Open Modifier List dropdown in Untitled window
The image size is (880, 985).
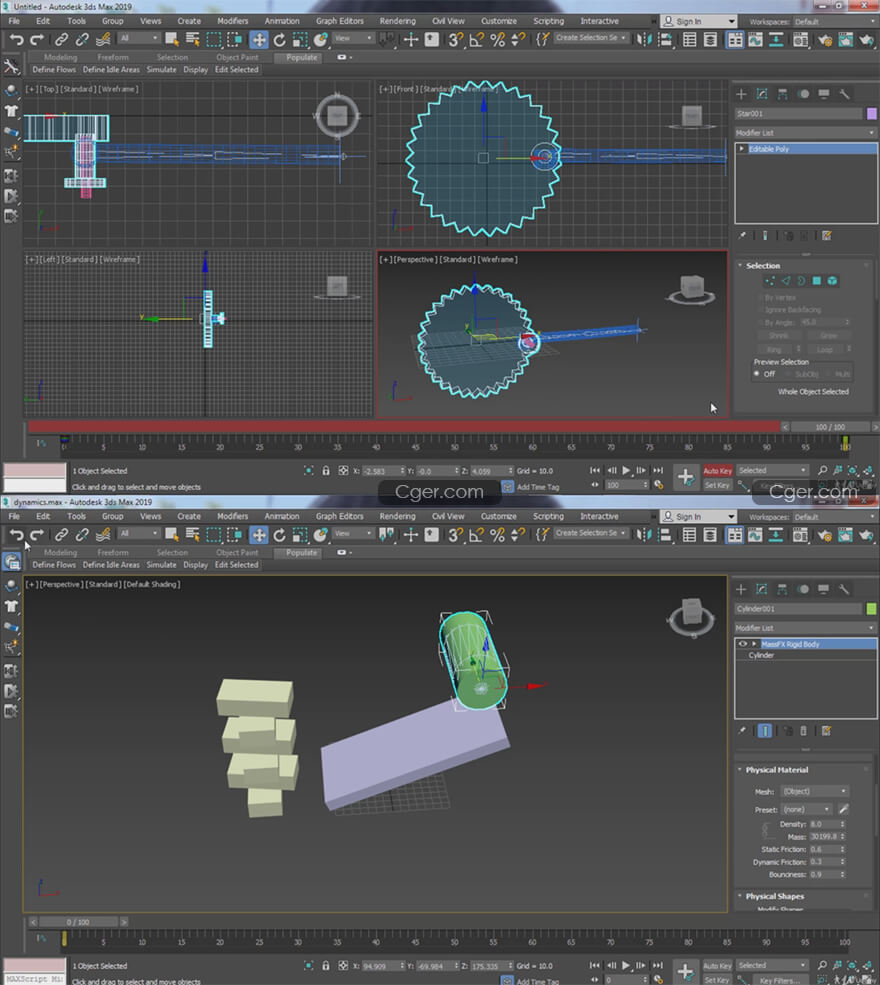pyautogui.click(x=805, y=133)
